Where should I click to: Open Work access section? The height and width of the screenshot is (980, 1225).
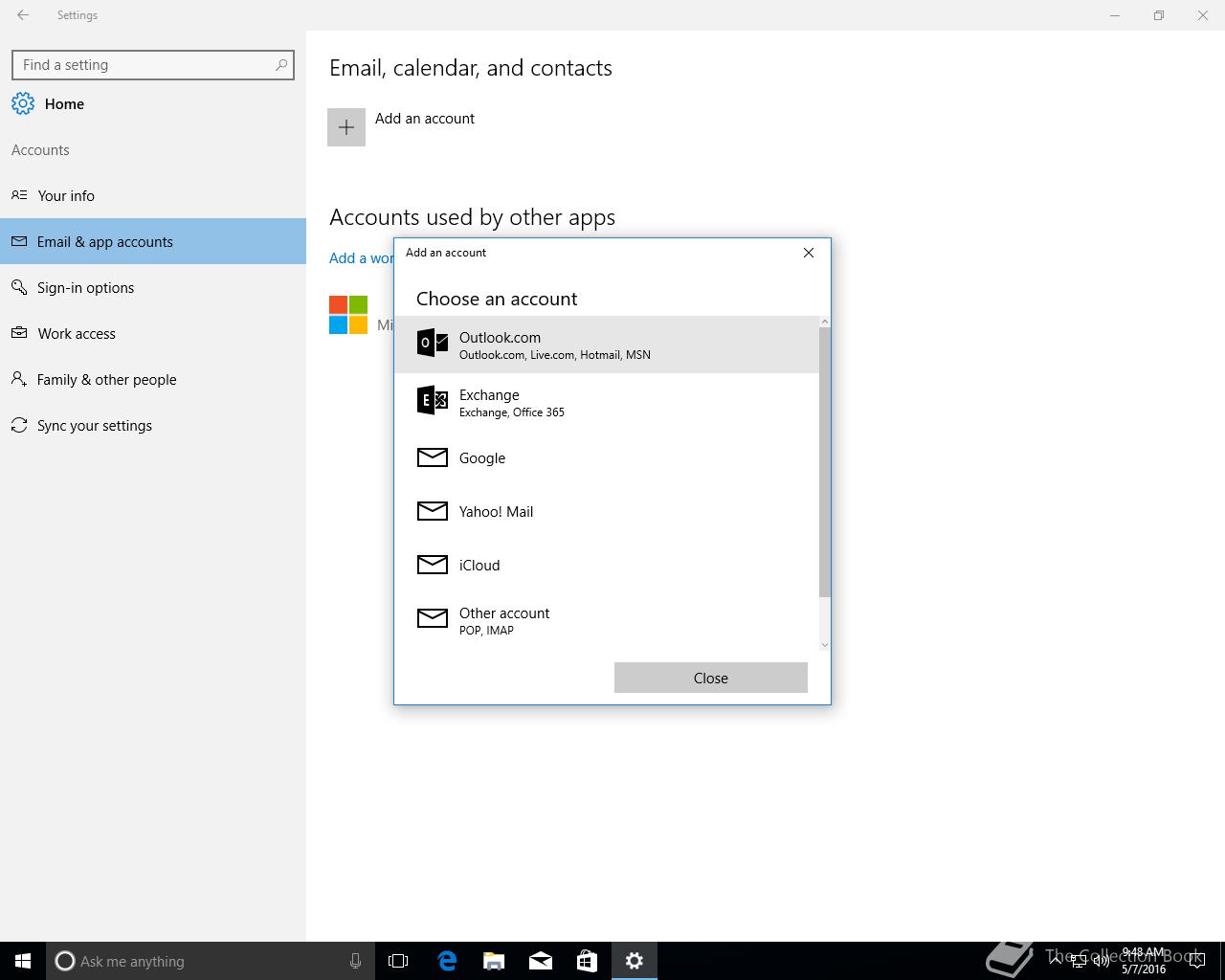[153, 333]
